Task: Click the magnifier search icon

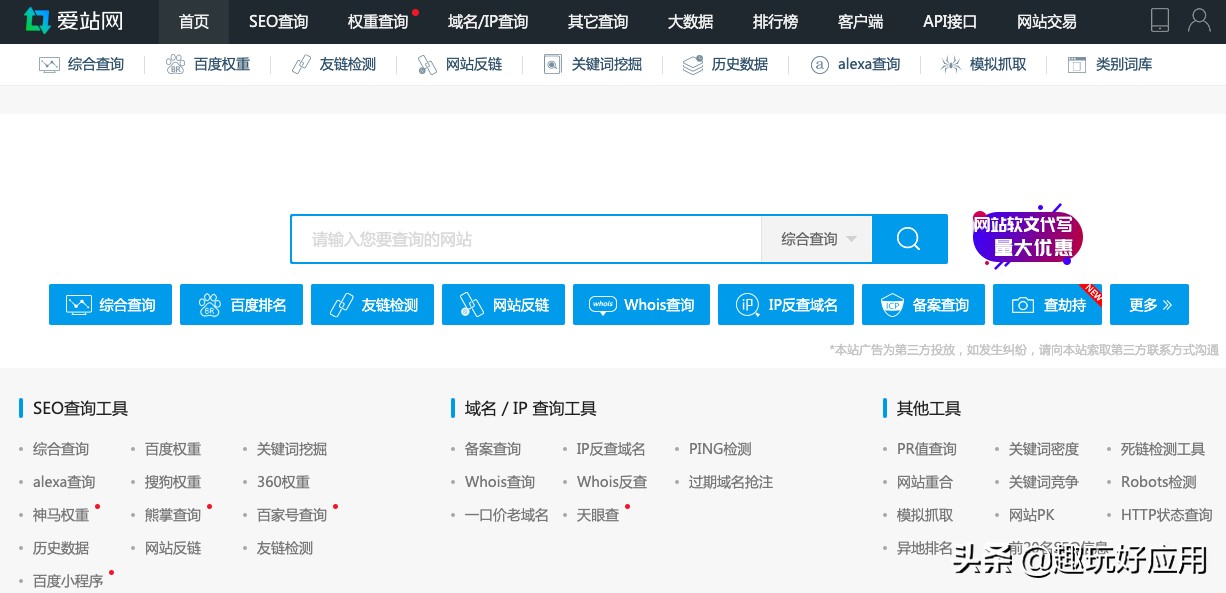Action: coord(908,238)
